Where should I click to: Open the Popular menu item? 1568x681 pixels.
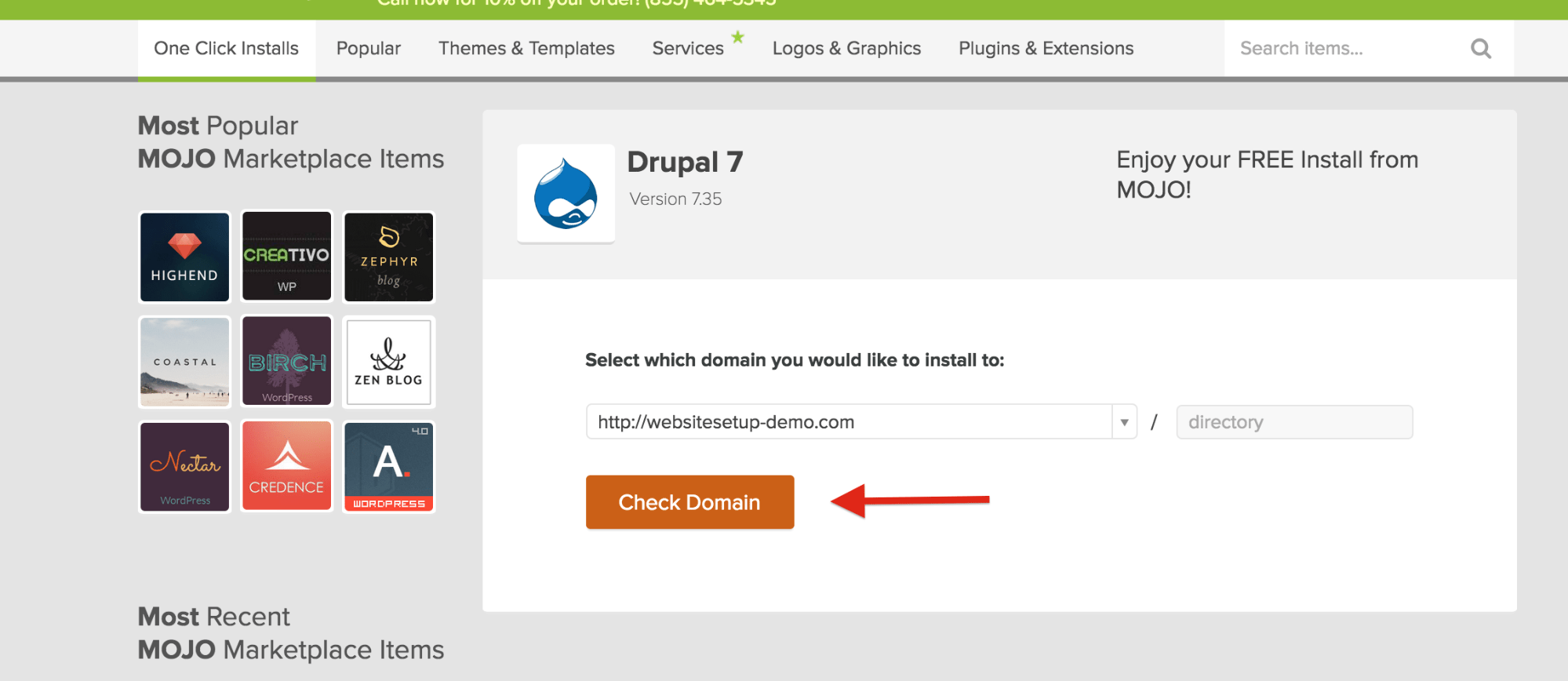pyautogui.click(x=369, y=49)
